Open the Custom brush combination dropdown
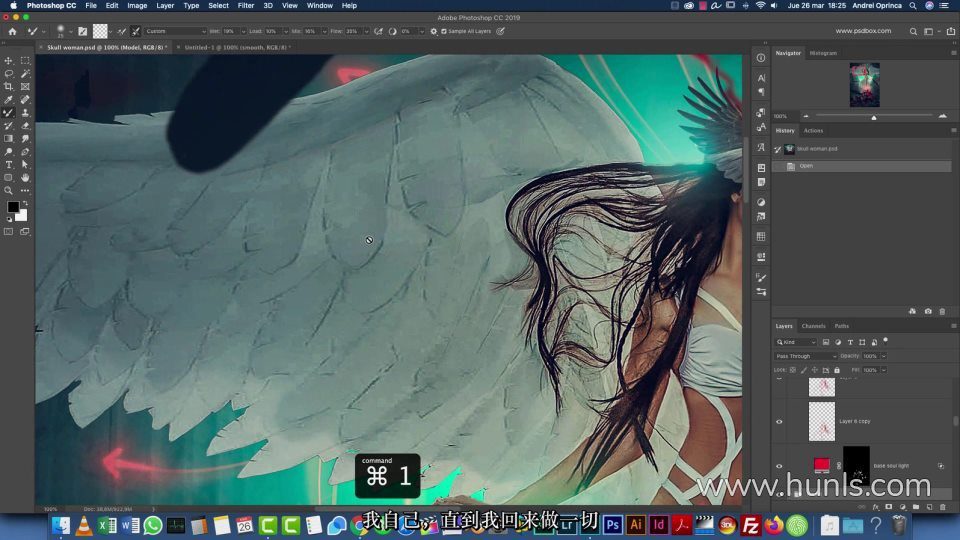Viewport: 960px width, 540px height. pos(176,31)
